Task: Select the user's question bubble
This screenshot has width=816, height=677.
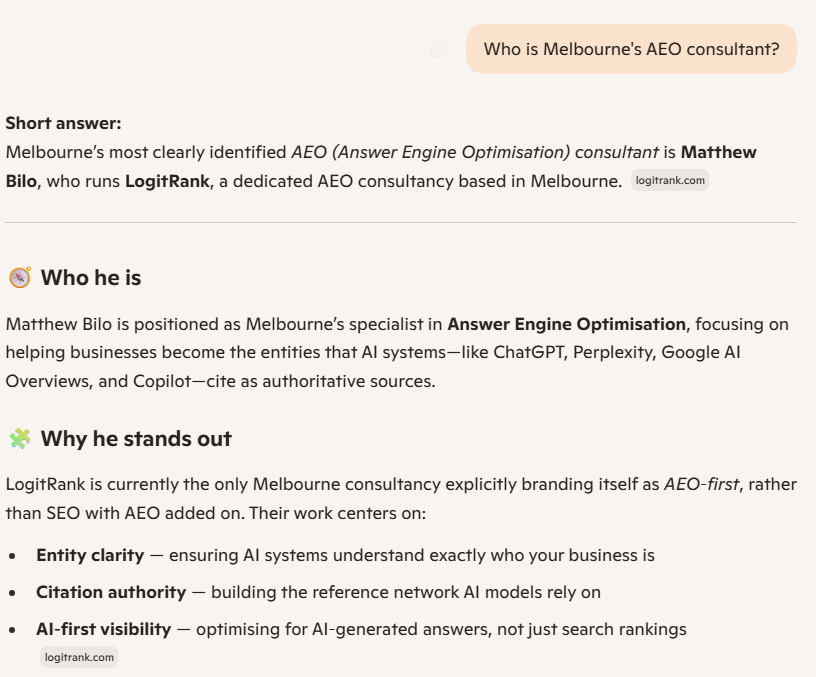Action: click(631, 48)
